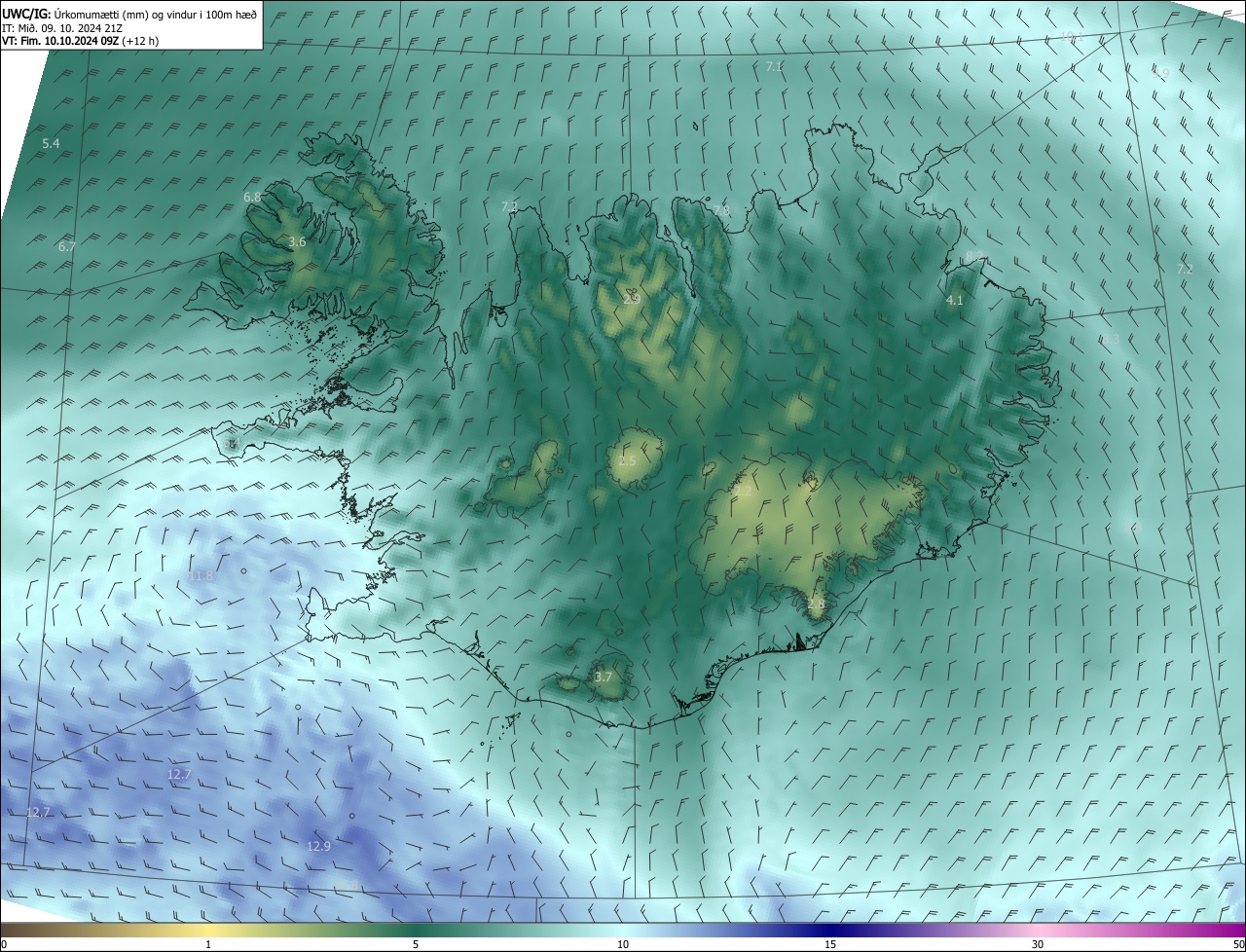
Task: Click the map value label 11.8
Action: pos(202,576)
